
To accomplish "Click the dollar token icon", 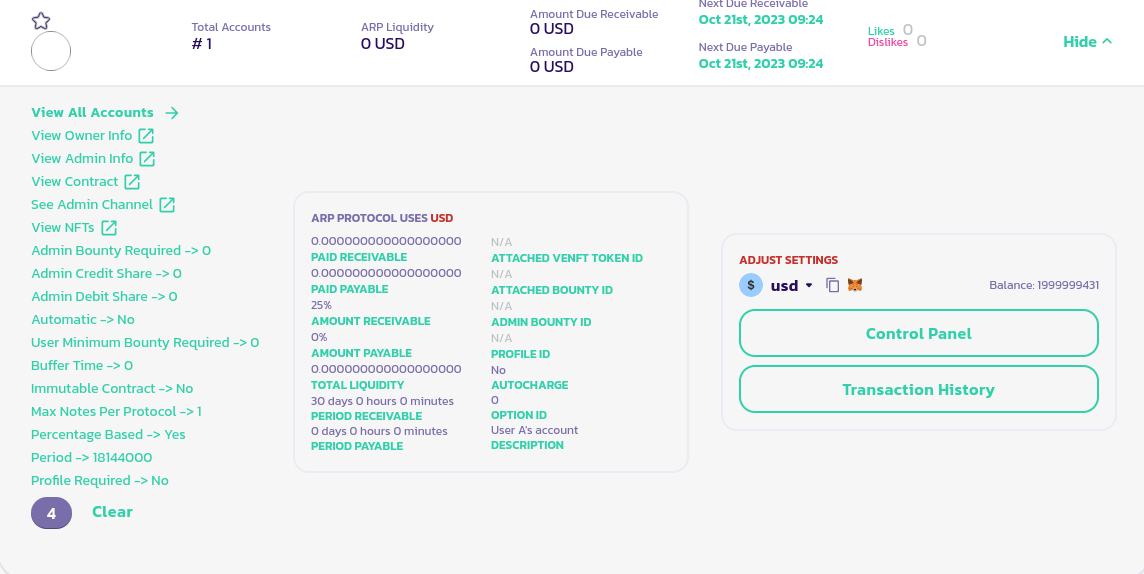I will (x=751, y=285).
